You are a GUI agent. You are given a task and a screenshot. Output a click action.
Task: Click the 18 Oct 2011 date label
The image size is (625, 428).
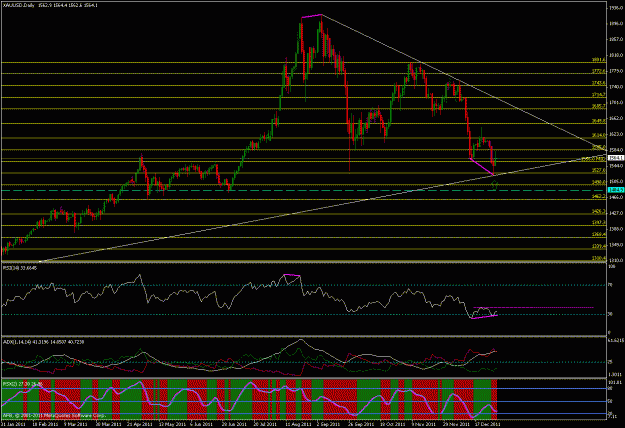[391, 425]
